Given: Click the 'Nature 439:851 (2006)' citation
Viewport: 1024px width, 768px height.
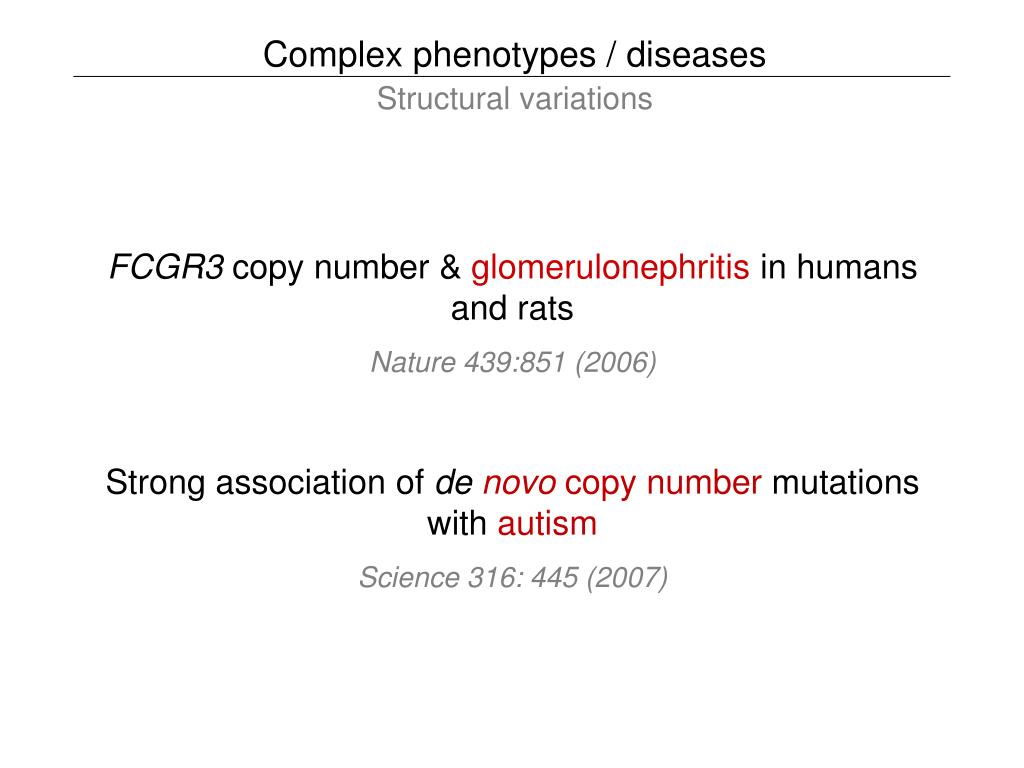Looking at the screenshot, I should click(x=513, y=362).
